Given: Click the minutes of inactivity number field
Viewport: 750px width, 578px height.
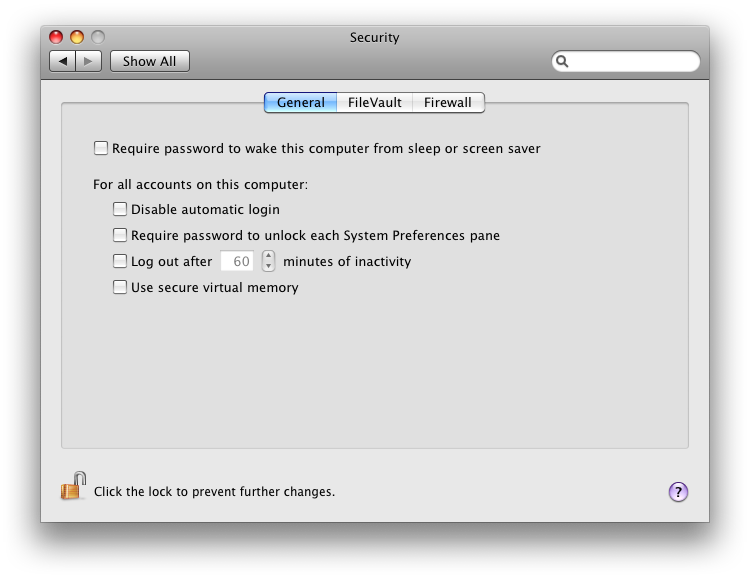Looking at the screenshot, I should pos(237,262).
